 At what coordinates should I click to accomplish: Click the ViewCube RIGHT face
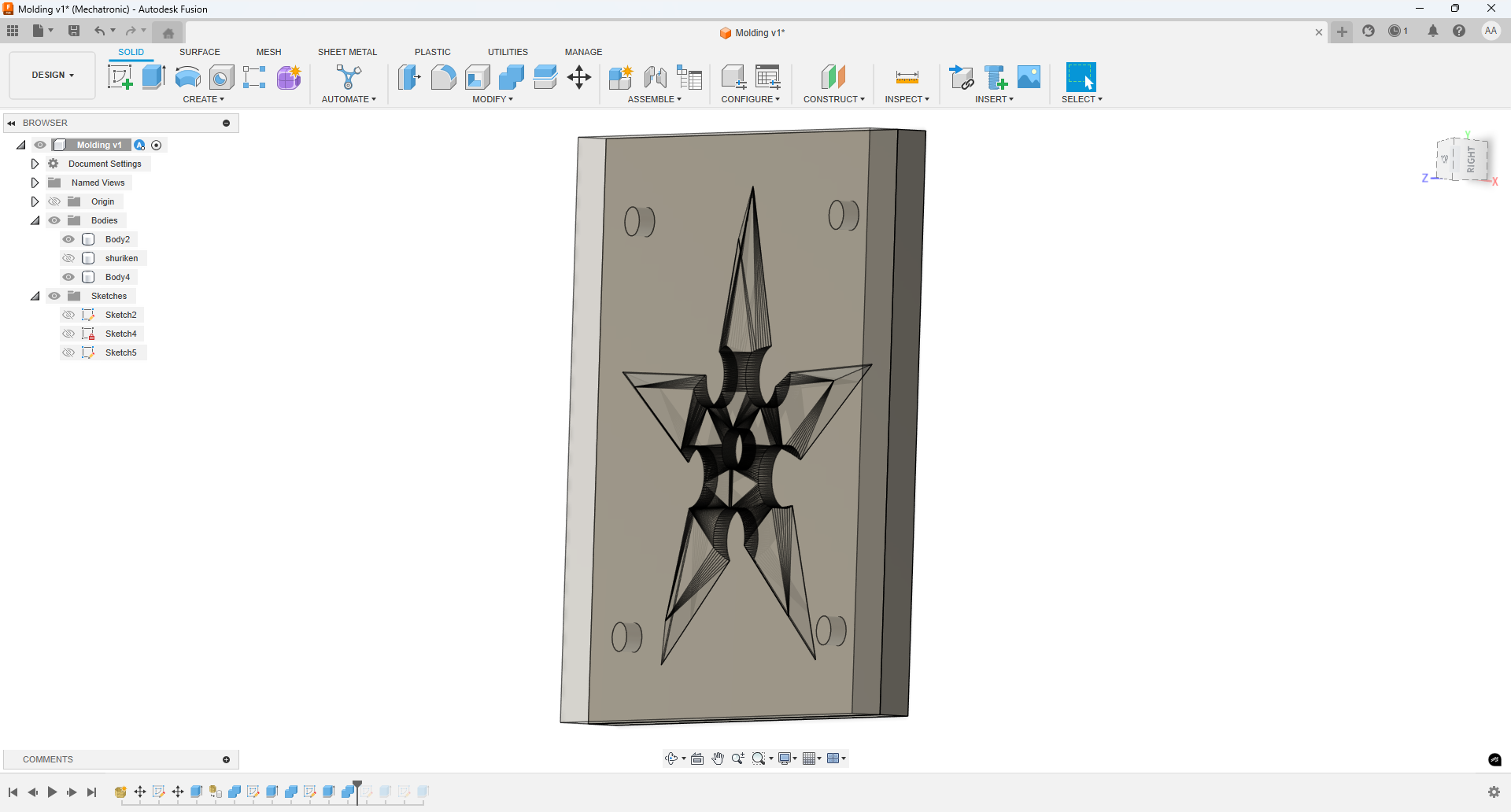[1472, 160]
